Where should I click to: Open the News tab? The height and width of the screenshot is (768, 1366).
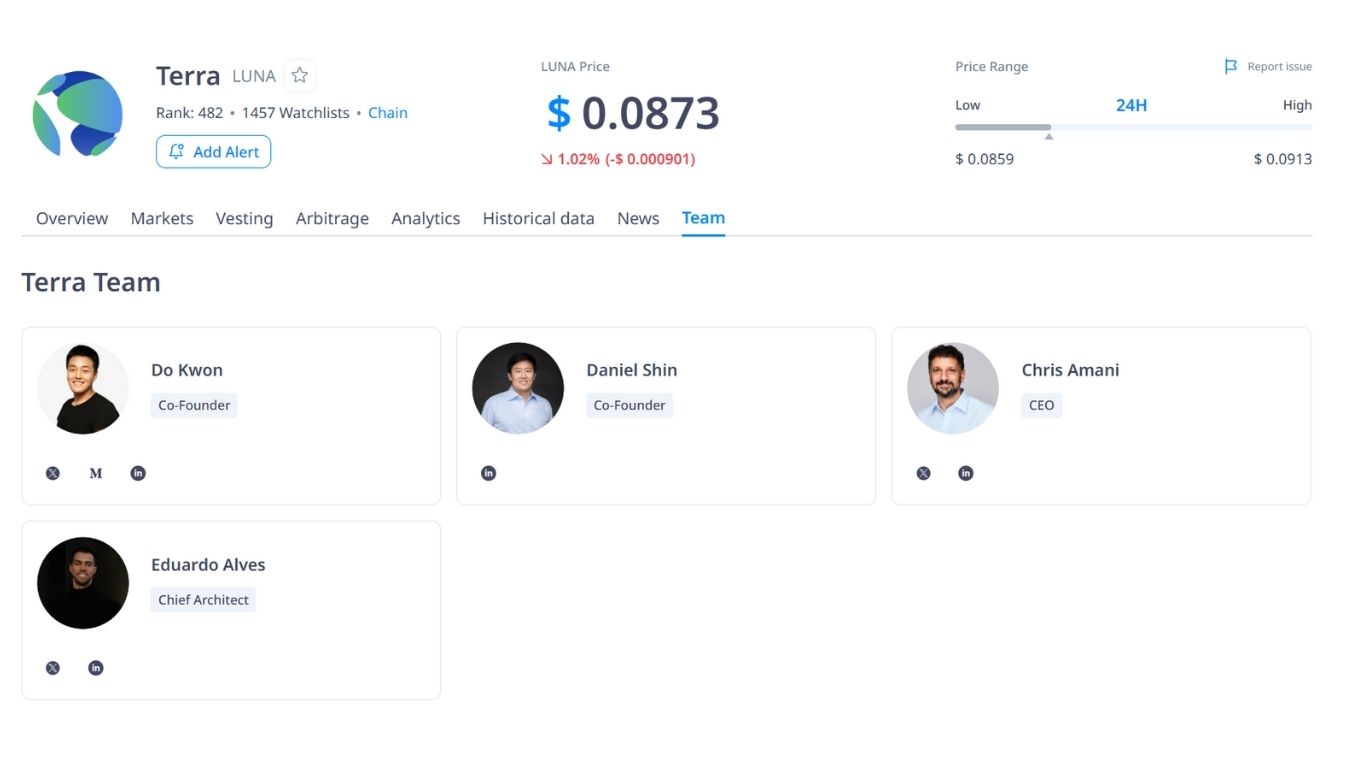(x=637, y=218)
